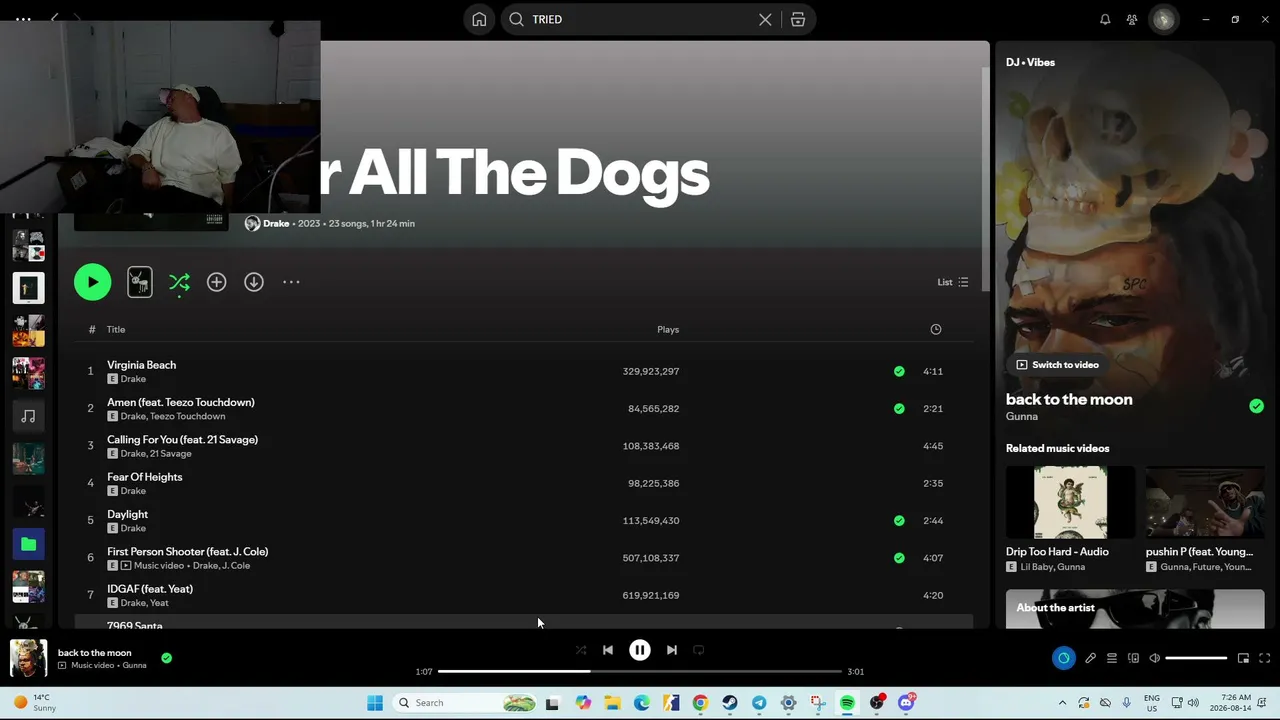Mute the Spotify volume
This screenshot has height=720, width=1280.
[1154, 658]
